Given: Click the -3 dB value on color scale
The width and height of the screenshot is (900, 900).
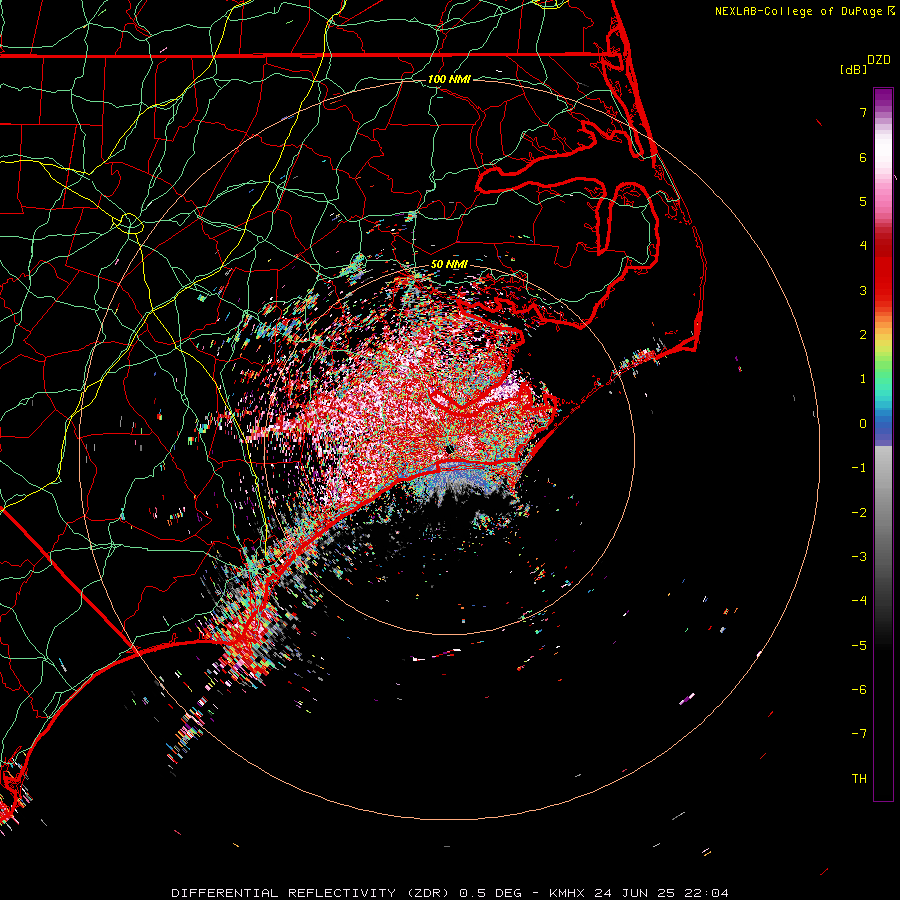Looking at the screenshot, I should (859, 557).
